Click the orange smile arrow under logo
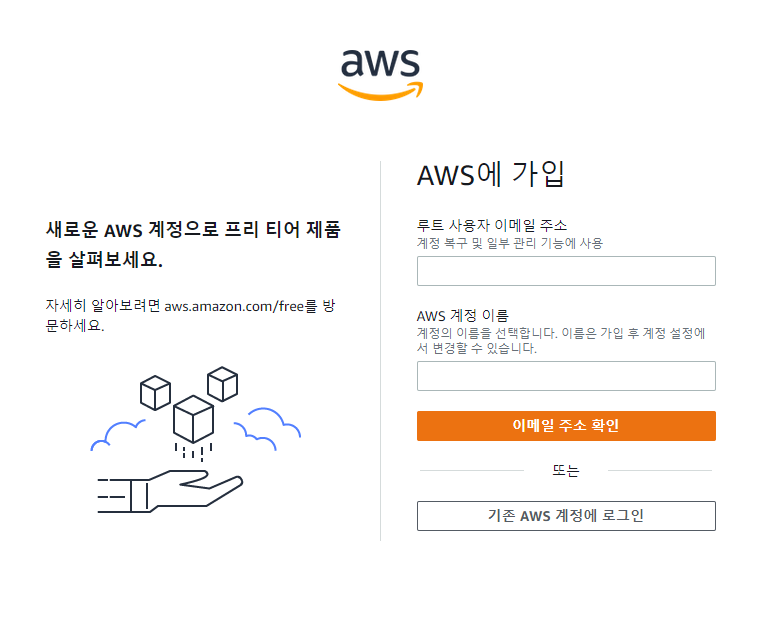This screenshot has height=622, width=761. (380, 92)
